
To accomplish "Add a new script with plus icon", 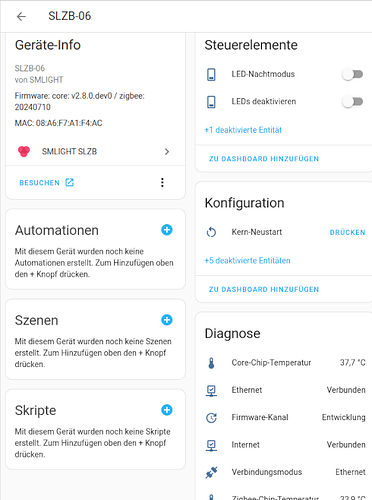I will 167,410.
